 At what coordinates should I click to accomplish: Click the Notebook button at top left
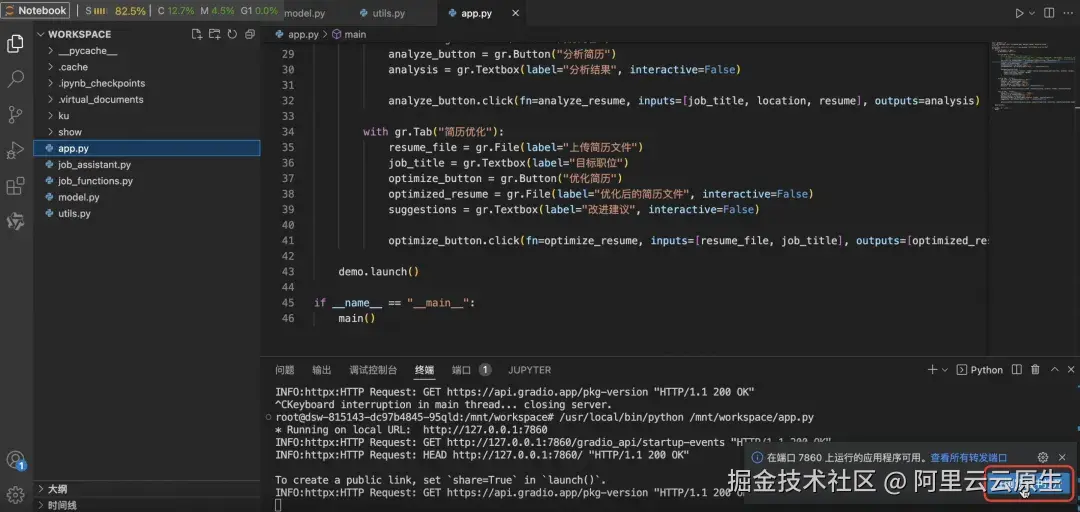pos(36,10)
